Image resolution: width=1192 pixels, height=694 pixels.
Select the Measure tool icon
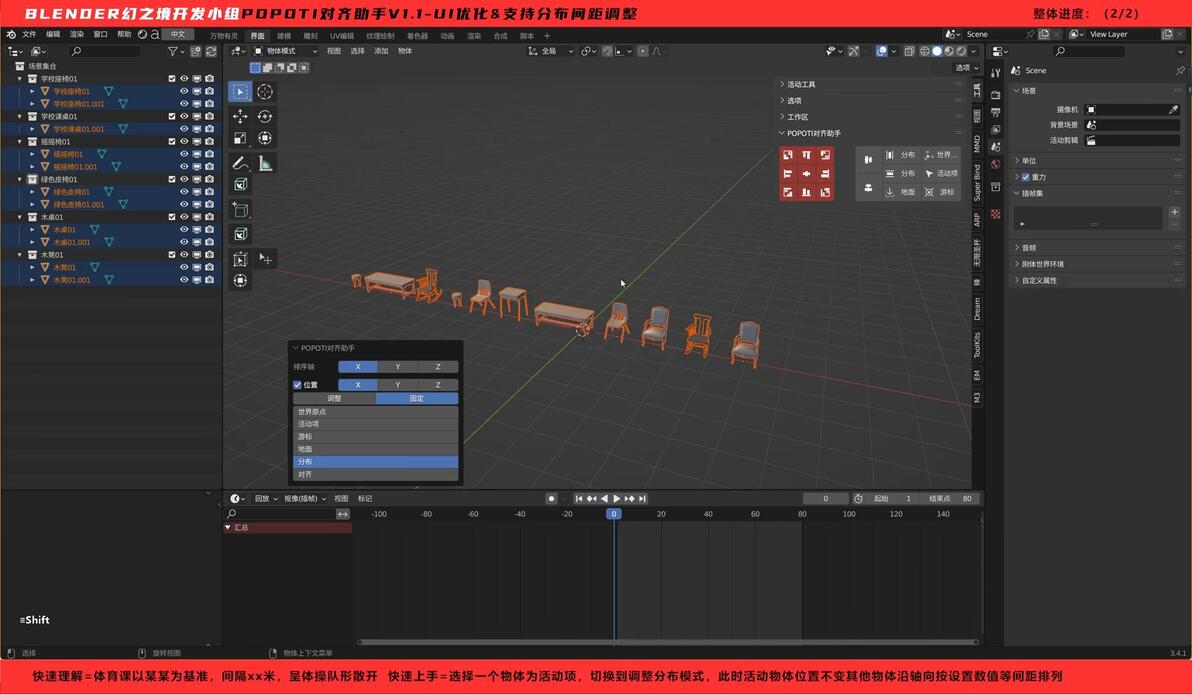point(265,163)
